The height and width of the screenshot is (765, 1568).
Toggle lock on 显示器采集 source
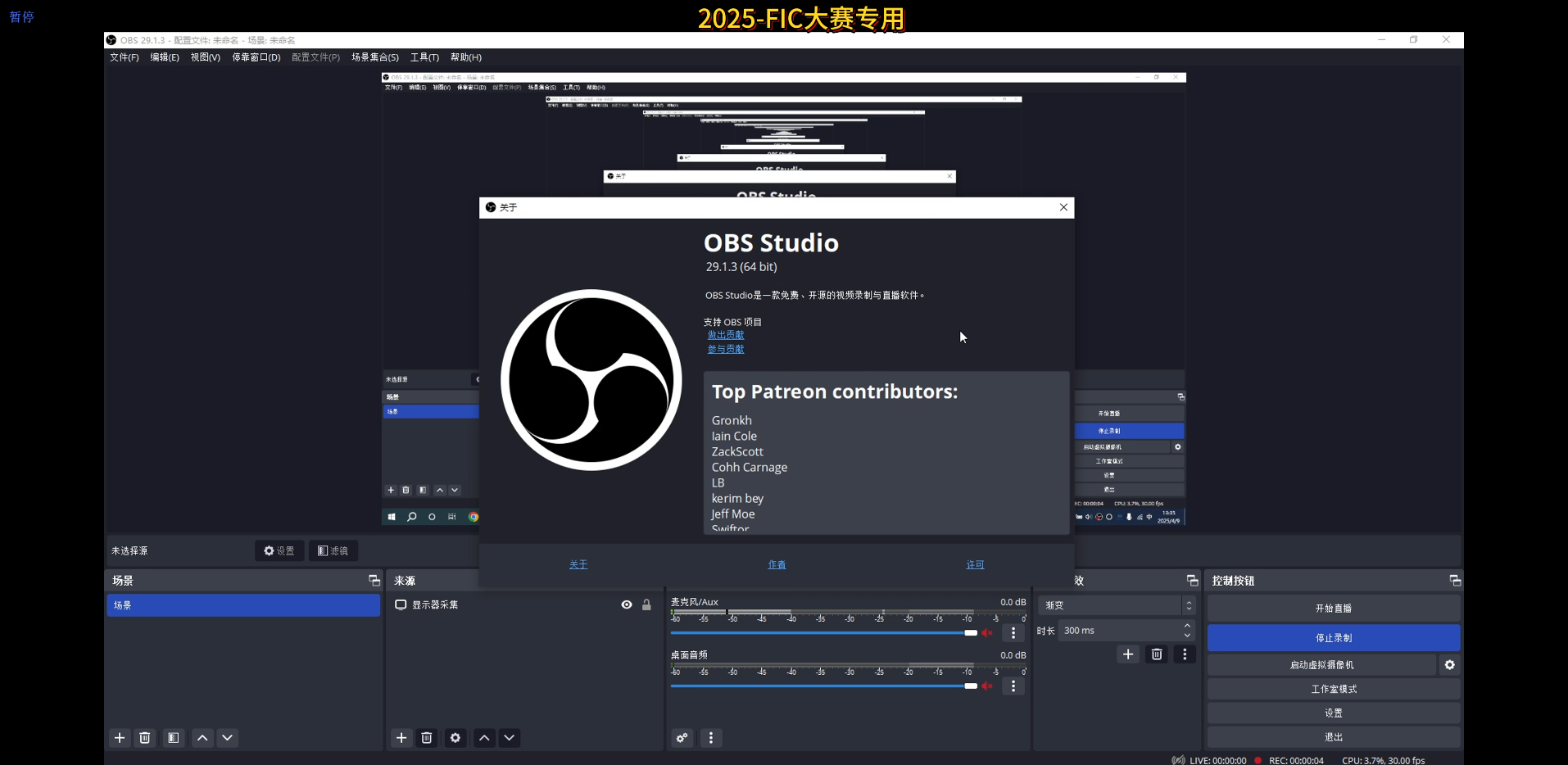(646, 604)
